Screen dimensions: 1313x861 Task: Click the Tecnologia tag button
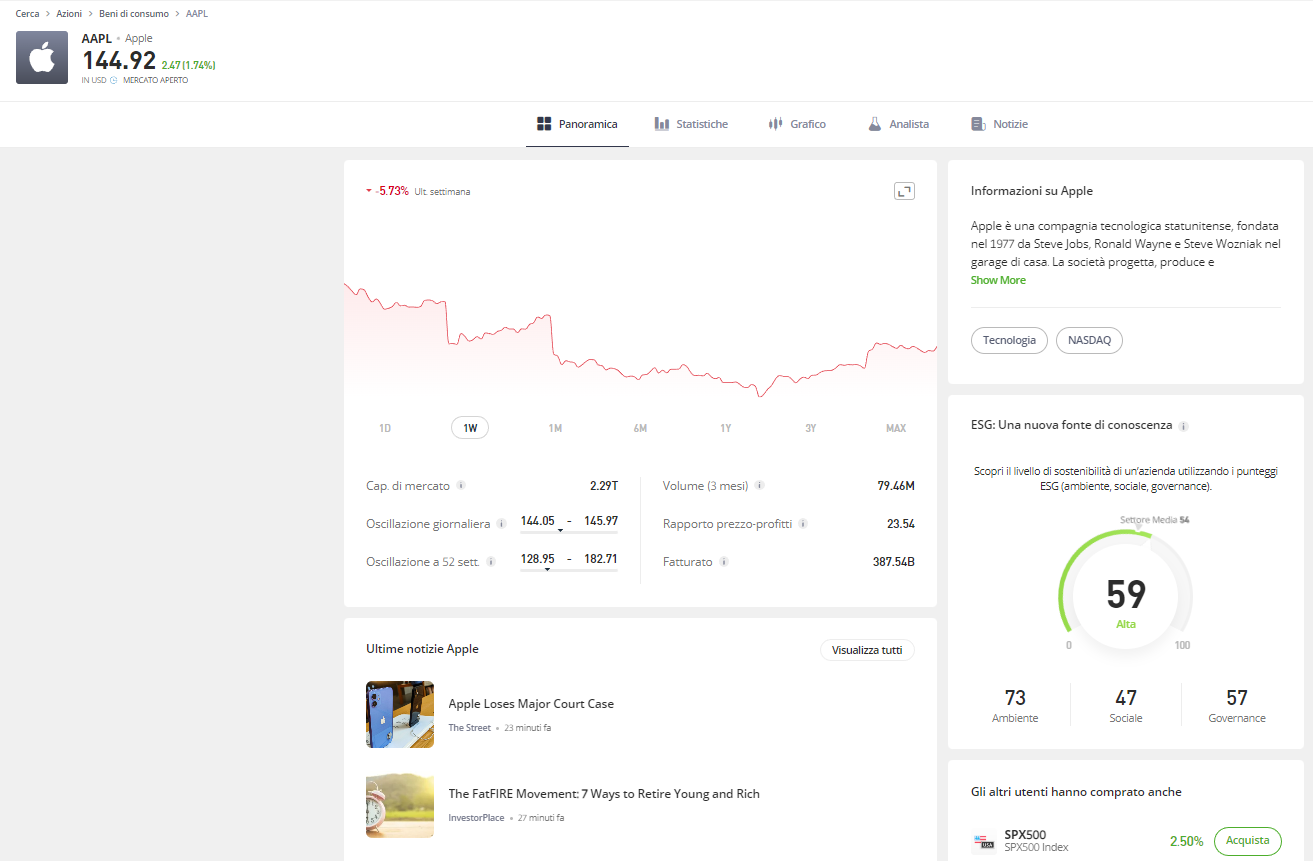[x=1009, y=340]
